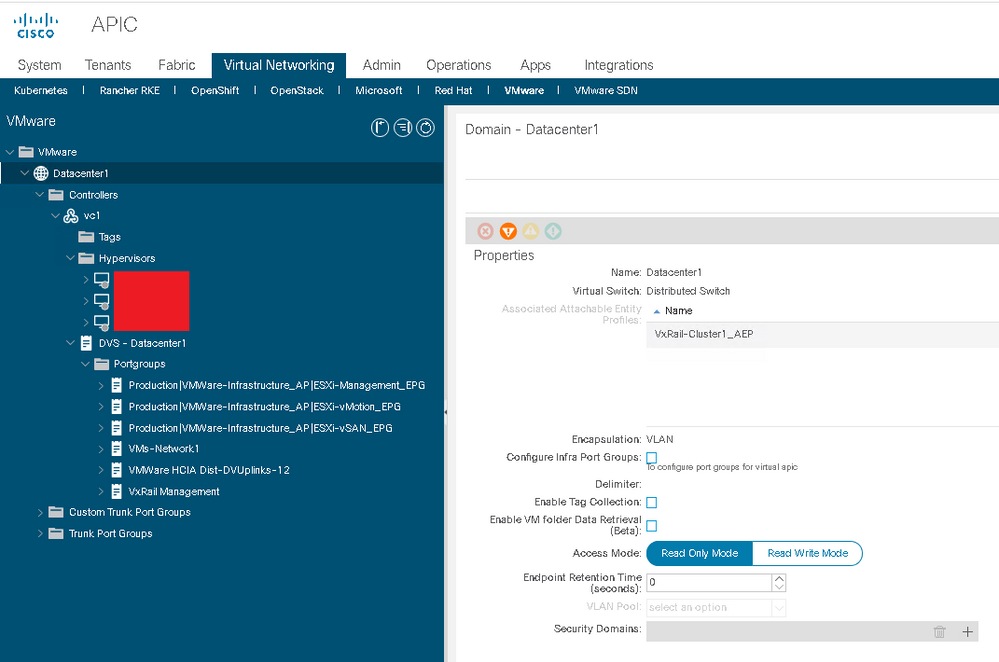
Task: Tick the Configure Infra Port Groups checkbox
Action: coord(651,457)
